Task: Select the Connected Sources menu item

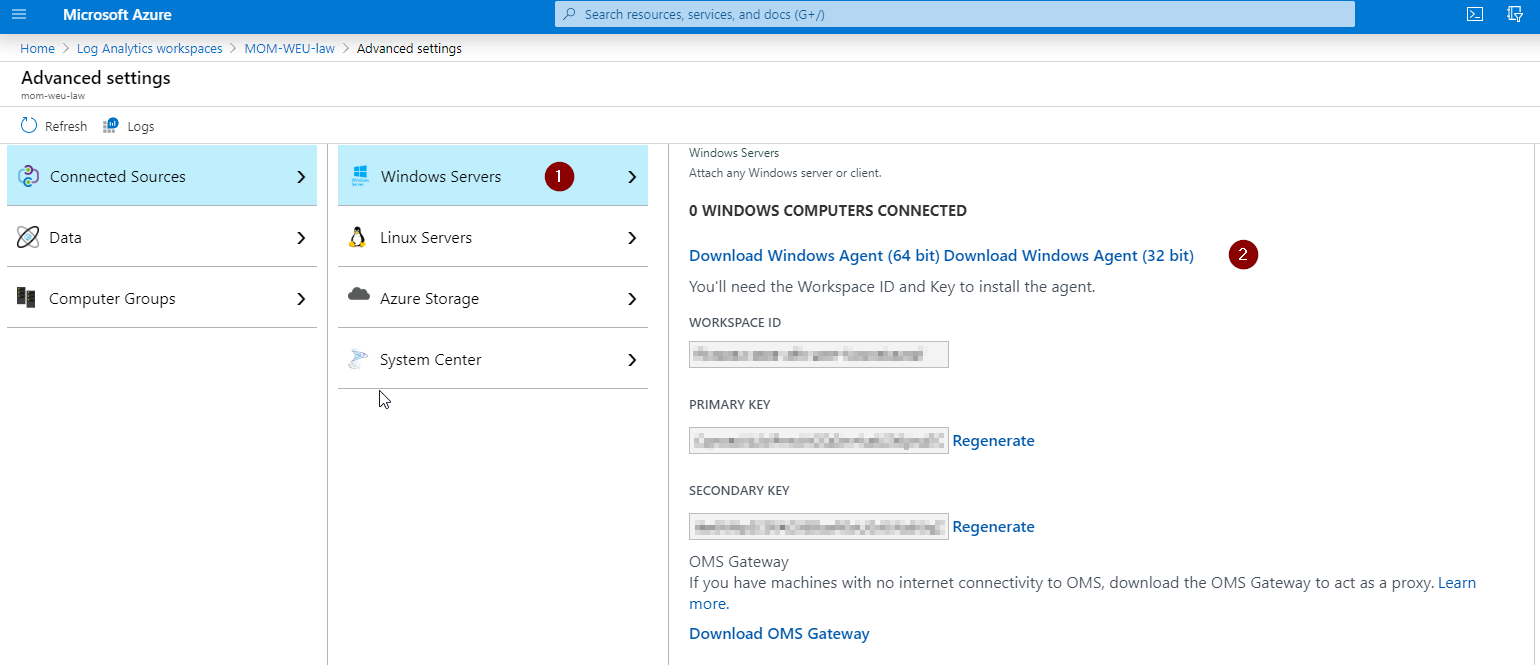Action: pyautogui.click(x=162, y=176)
